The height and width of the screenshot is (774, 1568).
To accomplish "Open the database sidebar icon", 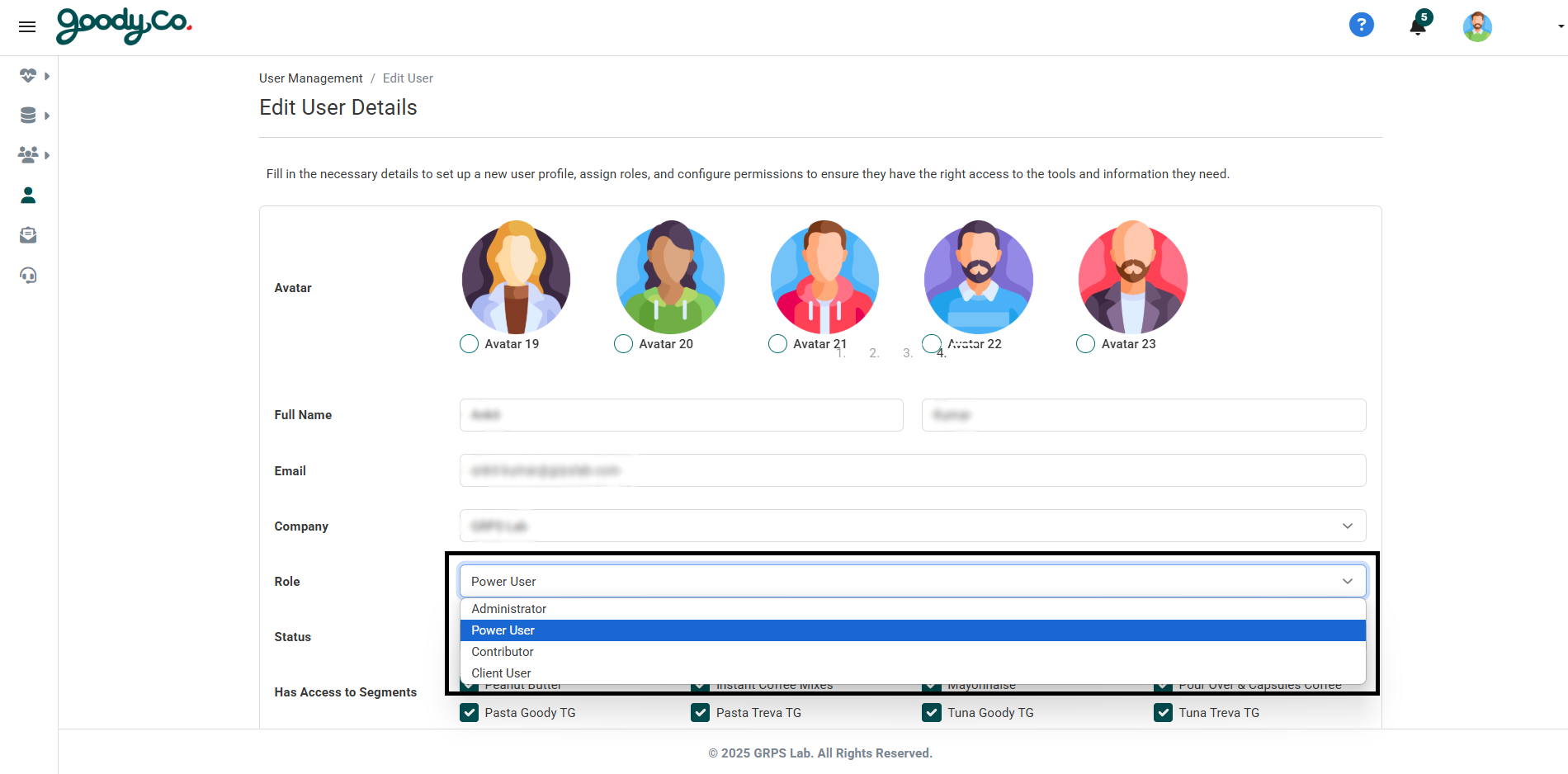I will coord(28,116).
